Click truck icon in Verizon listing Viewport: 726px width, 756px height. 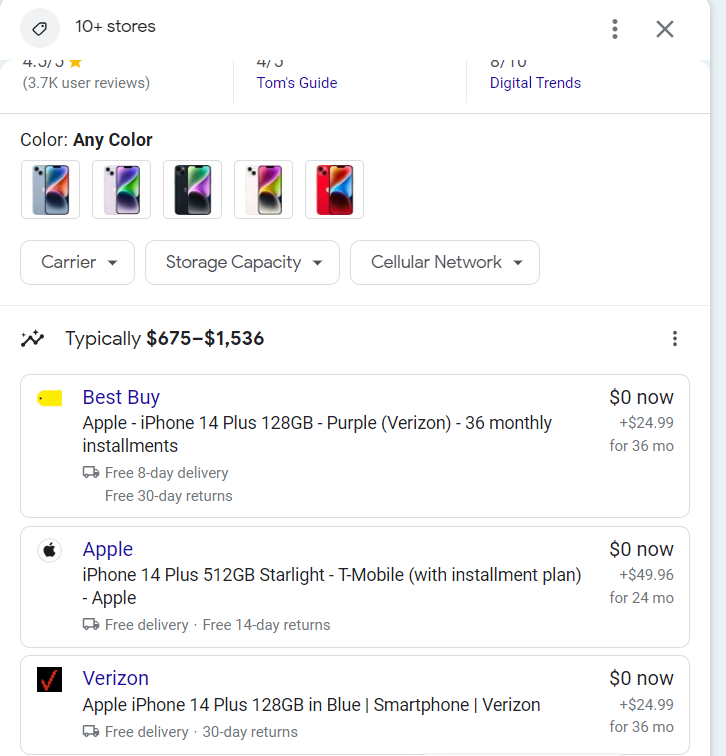point(91,731)
